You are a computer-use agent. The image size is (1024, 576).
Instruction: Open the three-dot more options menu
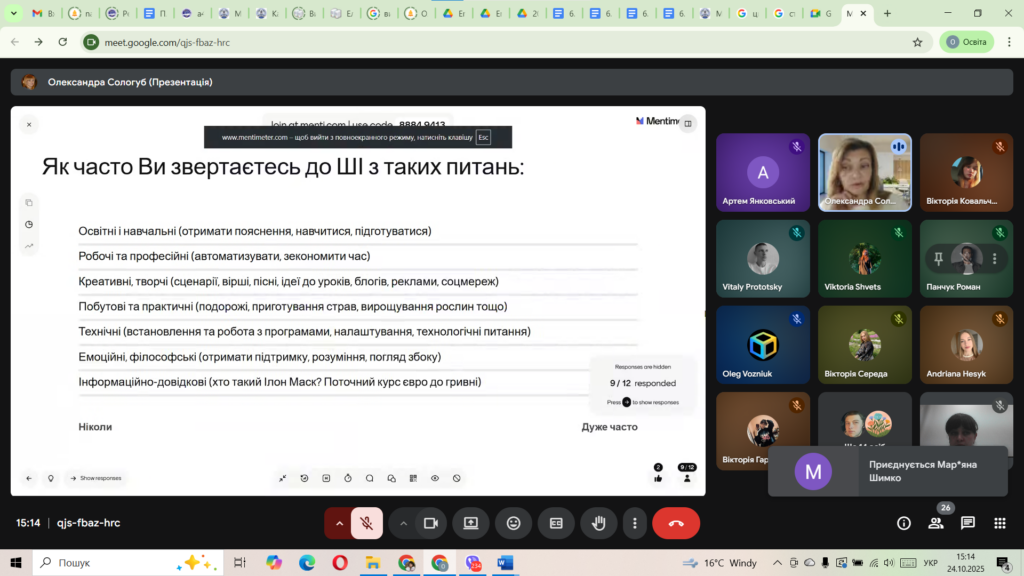pos(634,523)
